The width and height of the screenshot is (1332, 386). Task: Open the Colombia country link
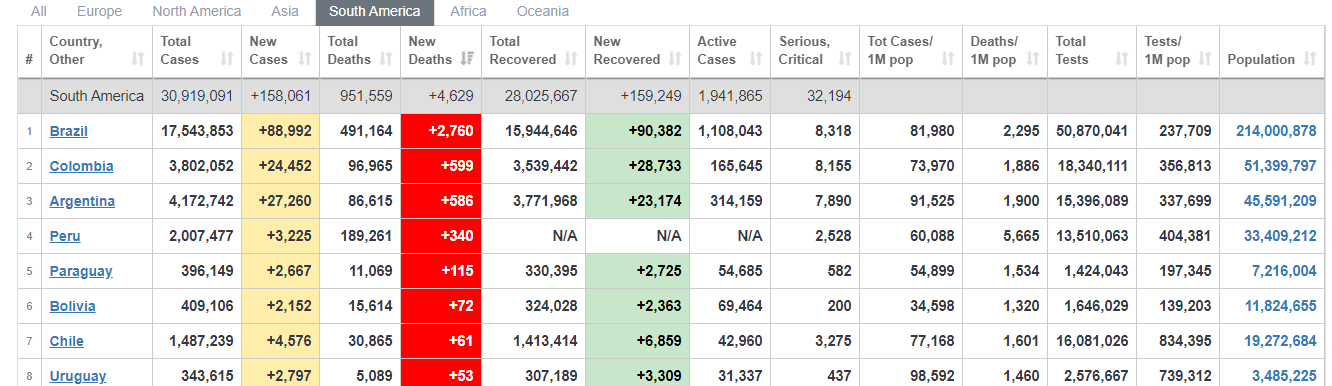(81, 166)
